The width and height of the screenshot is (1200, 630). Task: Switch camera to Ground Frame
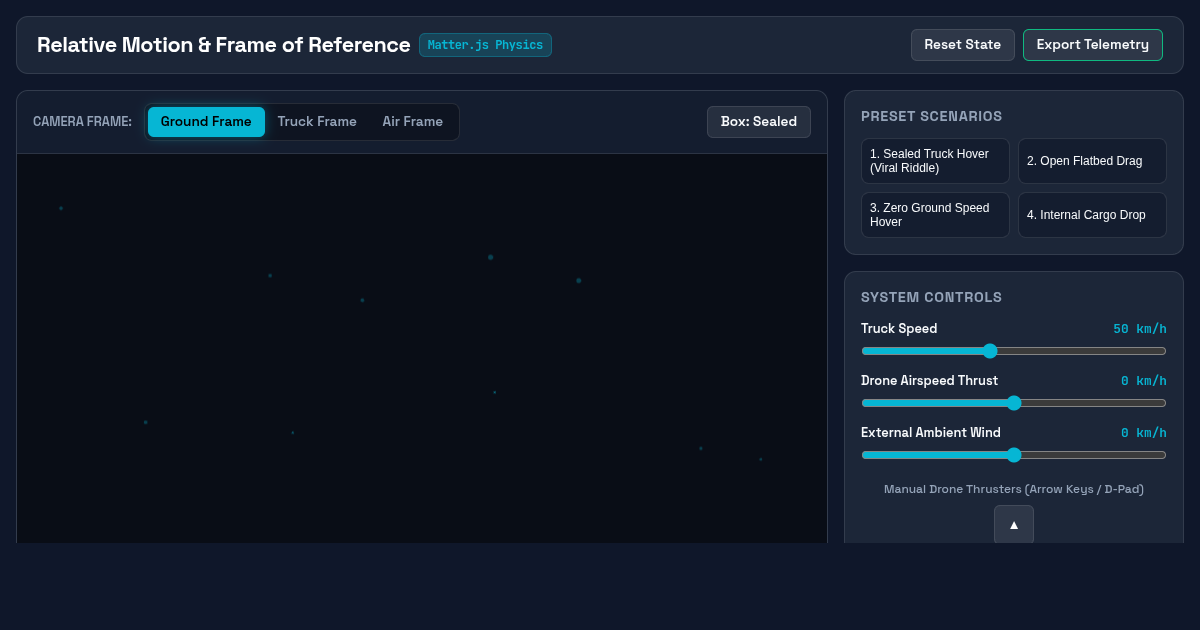point(206,122)
